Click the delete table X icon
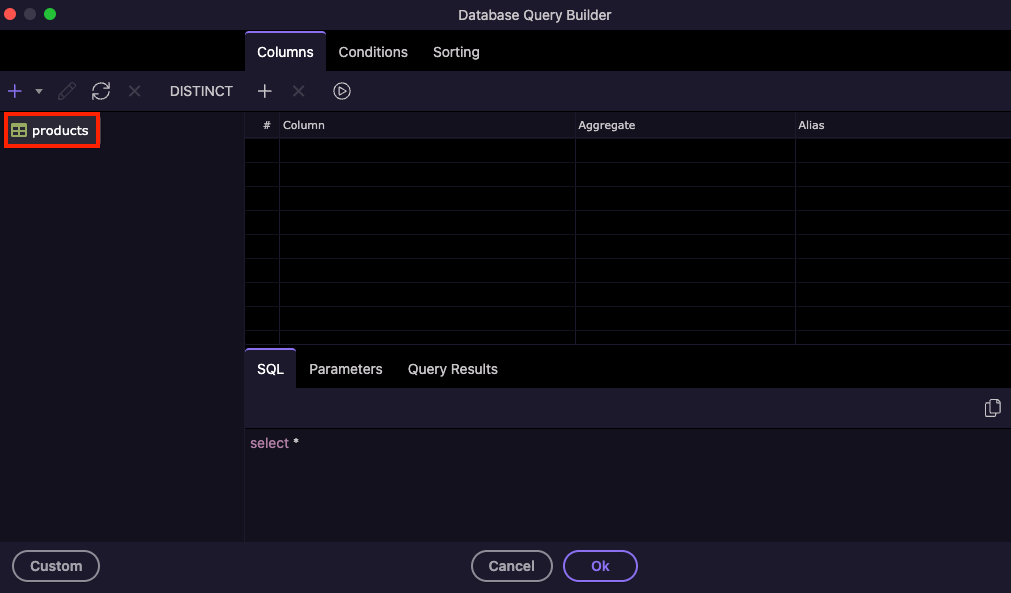Screen dimensions: 1011x593 click(134, 91)
